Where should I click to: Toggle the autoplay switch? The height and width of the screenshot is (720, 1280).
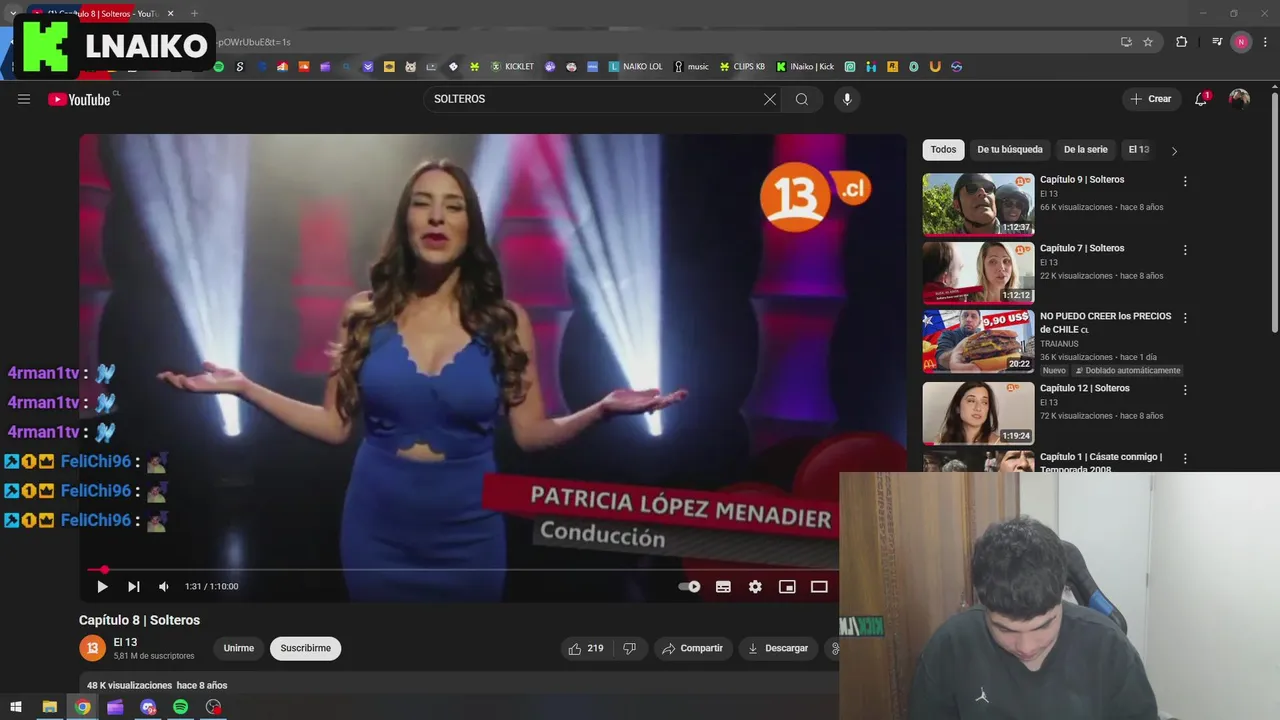click(x=690, y=587)
